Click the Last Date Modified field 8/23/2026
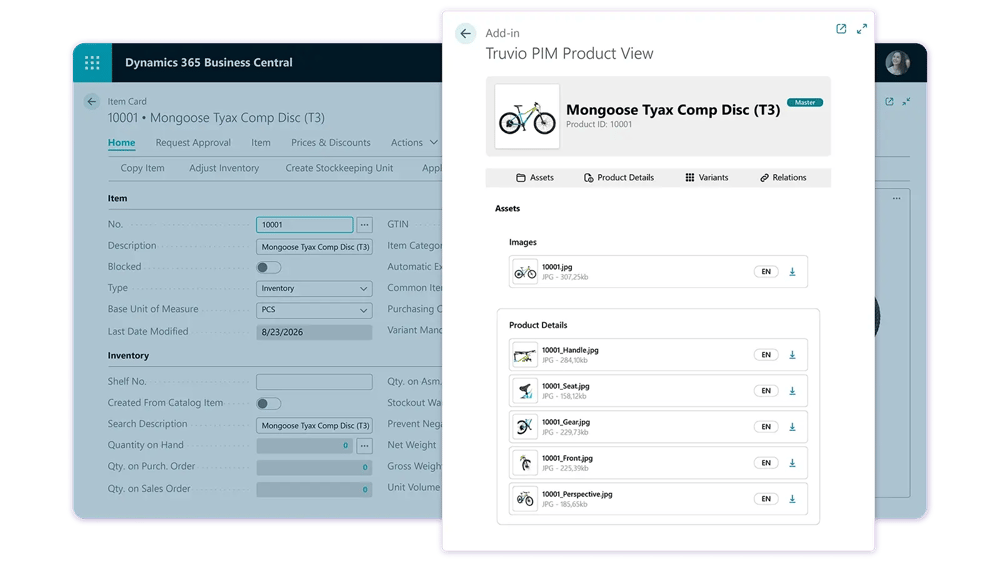This screenshot has height=562, width=1000. (314, 332)
